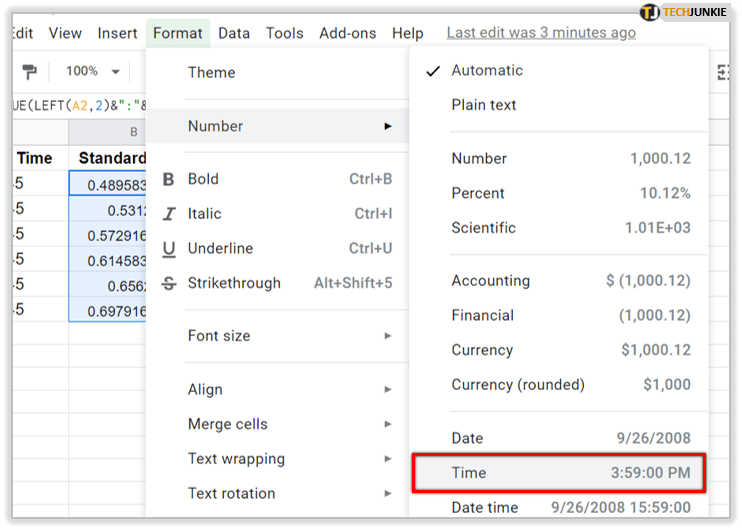This screenshot has width=742, height=530.
Task: Select Plain text format
Action: [x=484, y=105]
